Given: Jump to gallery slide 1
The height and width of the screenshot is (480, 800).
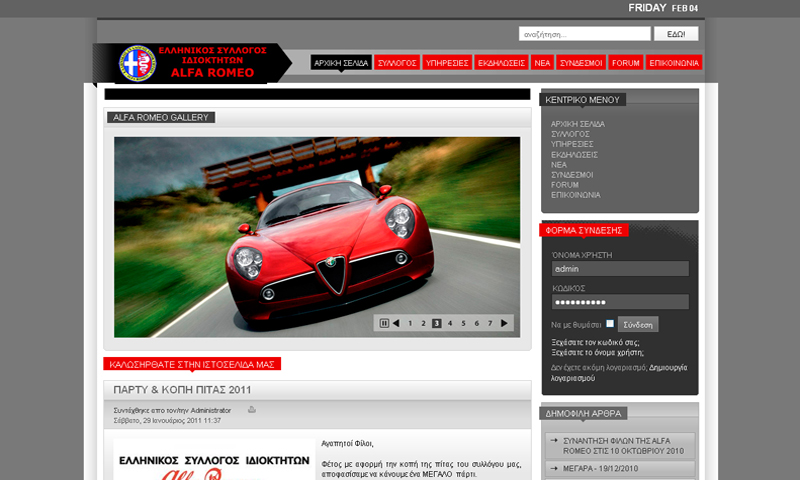Looking at the screenshot, I should tap(410, 323).
